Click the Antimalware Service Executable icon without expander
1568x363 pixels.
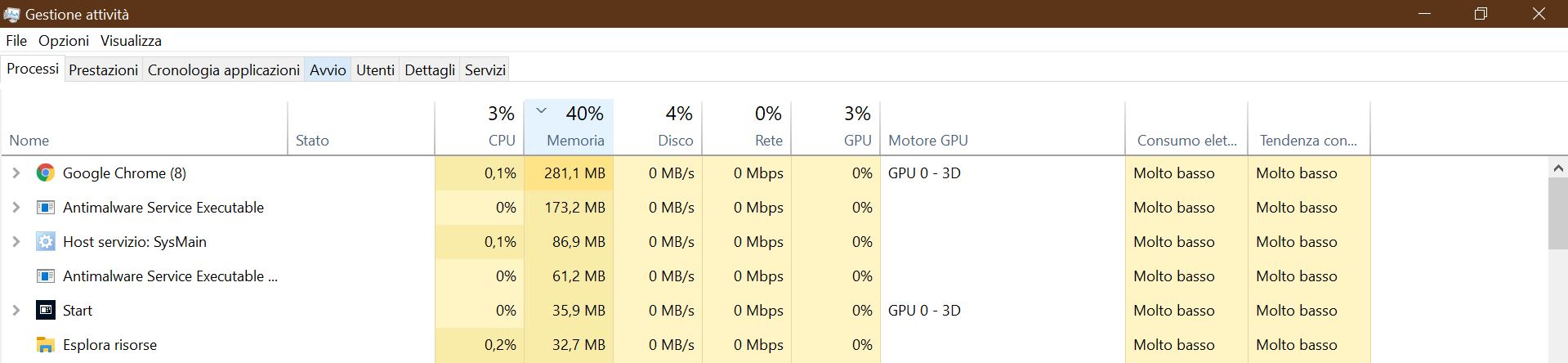46,276
